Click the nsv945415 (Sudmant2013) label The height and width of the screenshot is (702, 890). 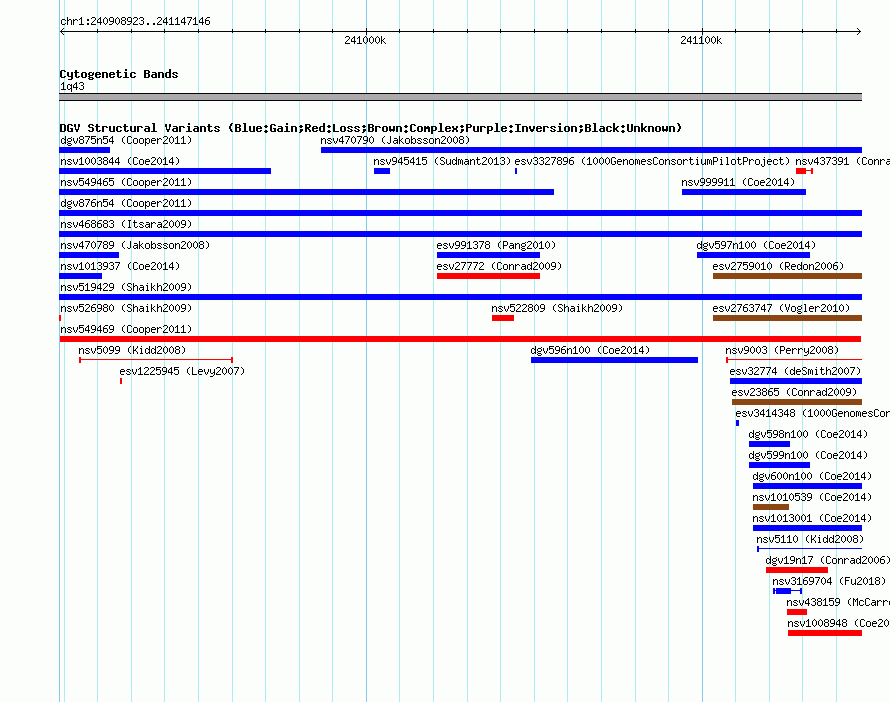(x=442, y=161)
